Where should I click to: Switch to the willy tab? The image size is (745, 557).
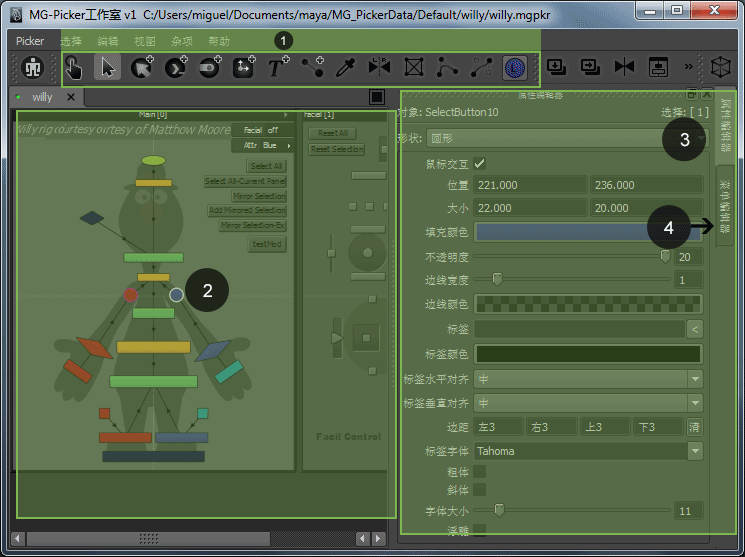tap(42, 97)
